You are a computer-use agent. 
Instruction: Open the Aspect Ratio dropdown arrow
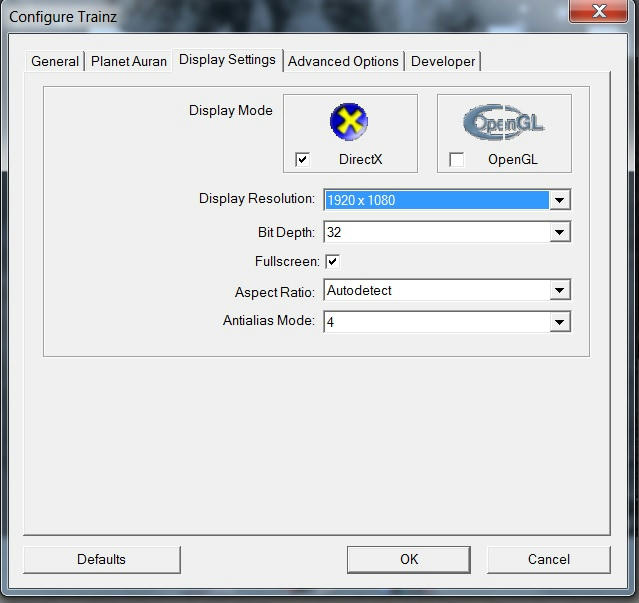[x=560, y=290]
